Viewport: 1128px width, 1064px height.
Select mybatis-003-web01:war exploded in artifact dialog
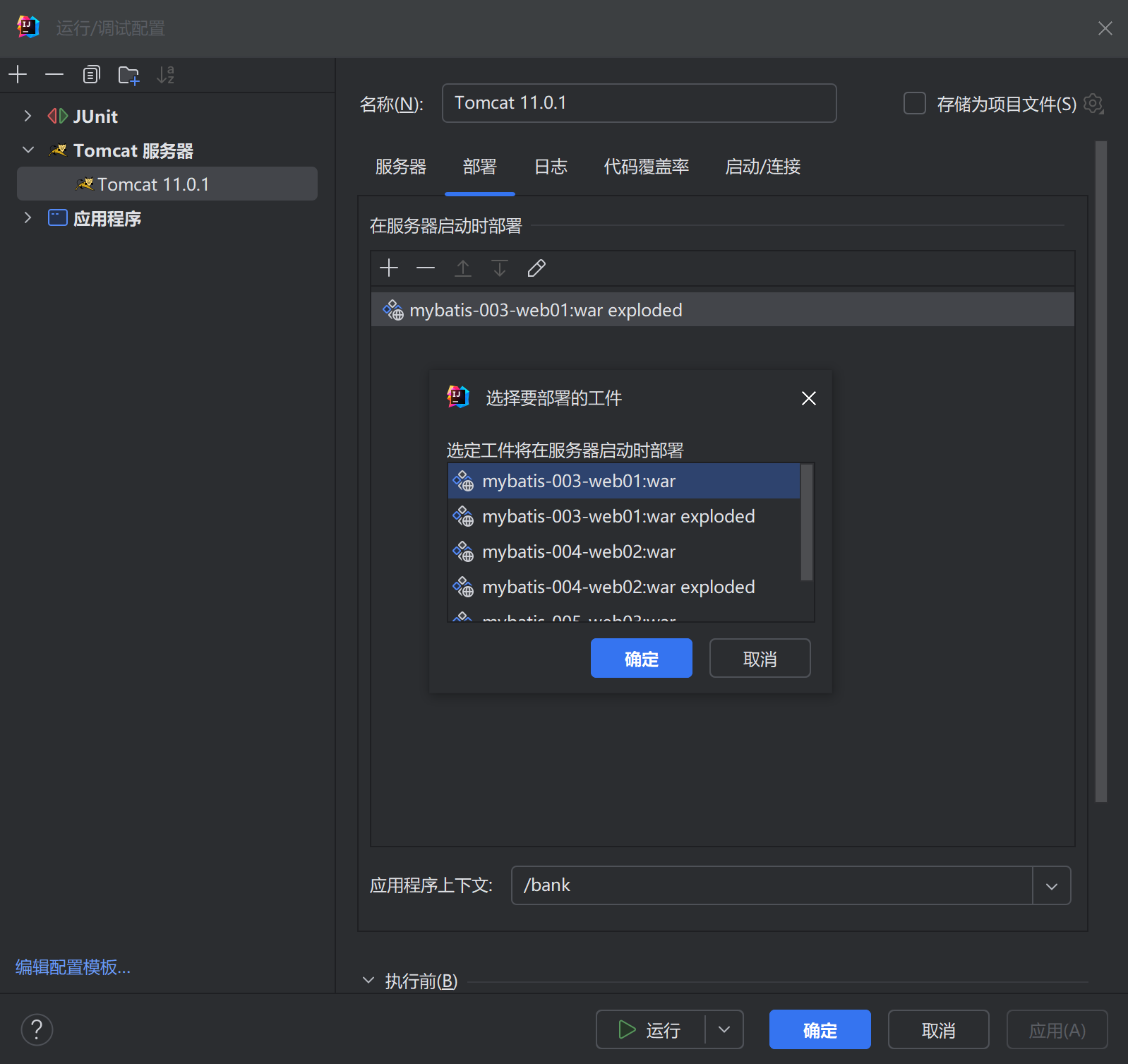624,516
